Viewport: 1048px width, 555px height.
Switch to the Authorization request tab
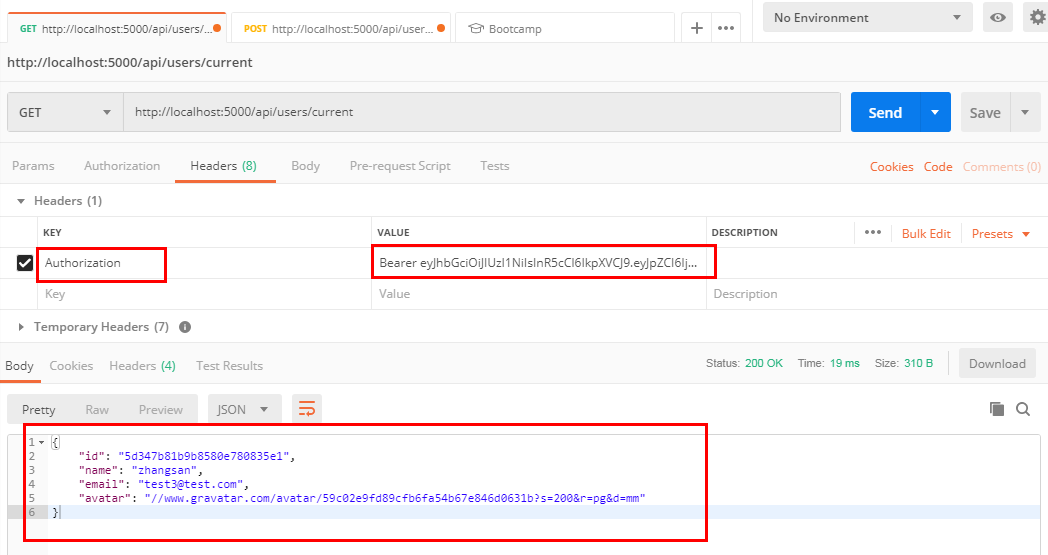coord(122,166)
